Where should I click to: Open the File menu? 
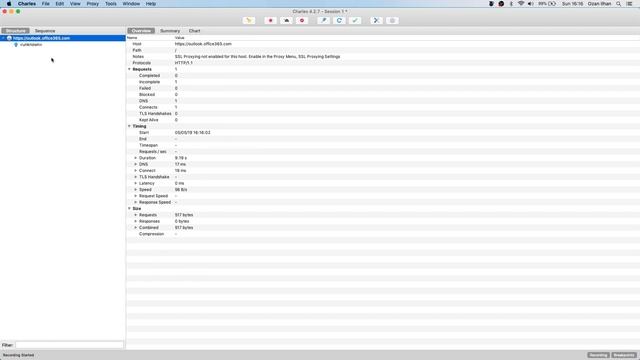click(x=46, y=4)
